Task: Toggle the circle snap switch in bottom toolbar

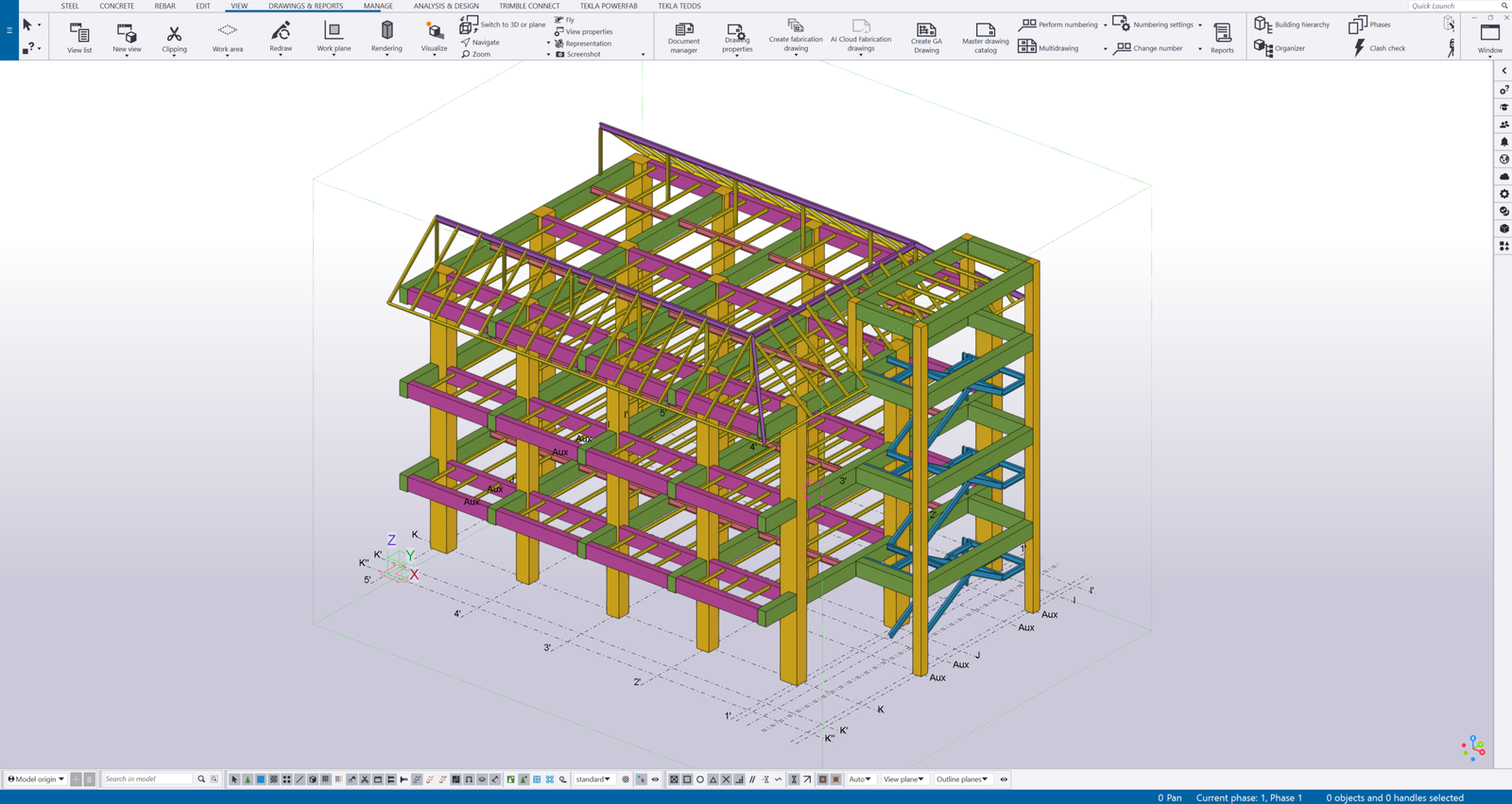Action: click(700, 779)
